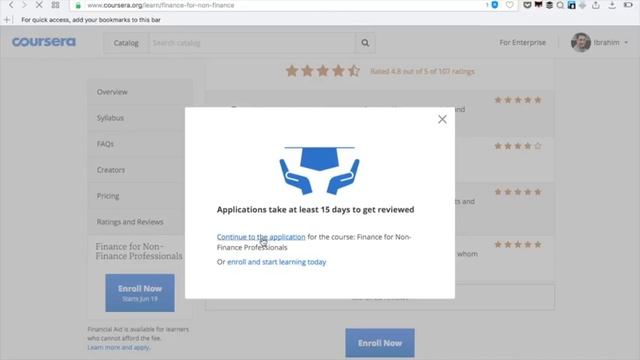Open the browser downloads icon
The height and width of the screenshot is (360, 640).
(612, 5)
